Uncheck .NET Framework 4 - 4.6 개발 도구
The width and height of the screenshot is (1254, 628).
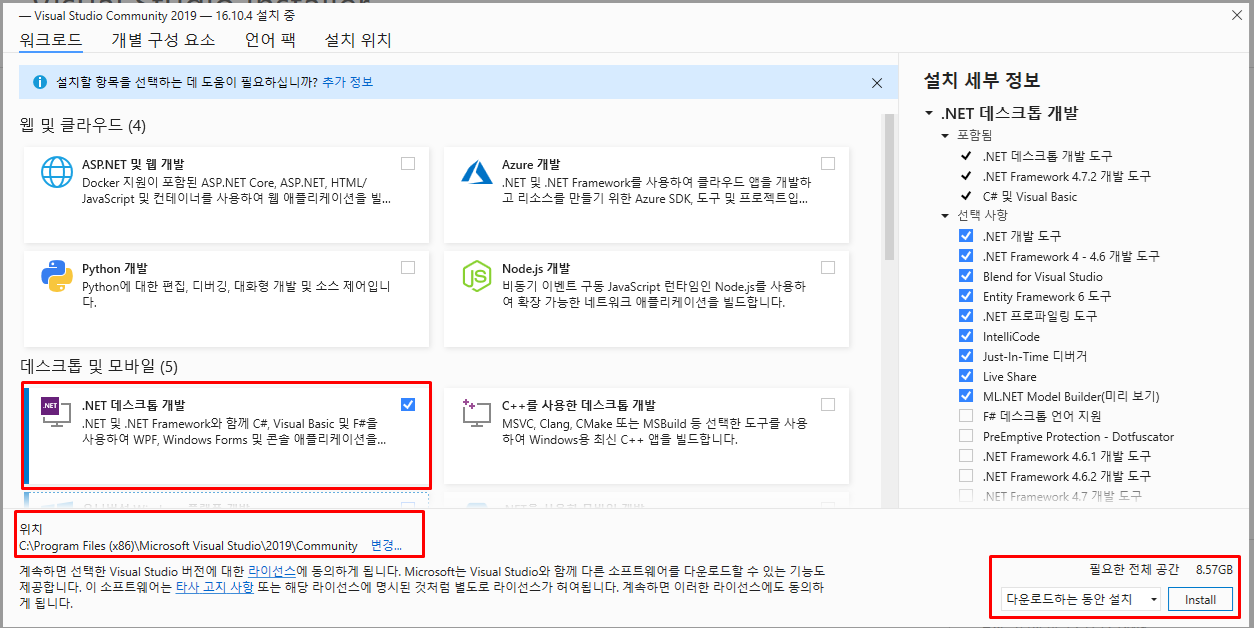pyautogui.click(x=966, y=256)
